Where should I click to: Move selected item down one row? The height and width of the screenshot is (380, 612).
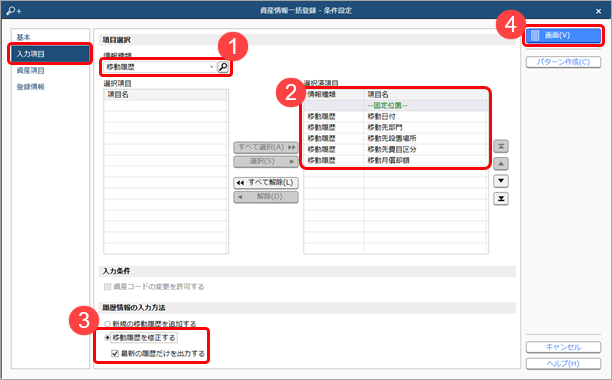point(501,181)
